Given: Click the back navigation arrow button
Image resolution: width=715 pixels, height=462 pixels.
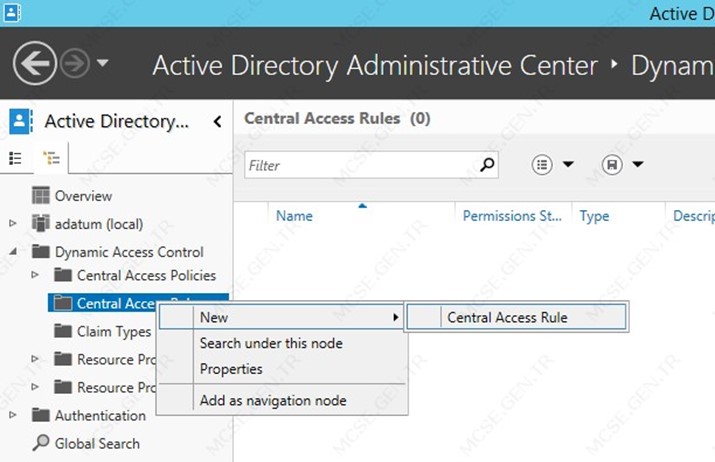Looking at the screenshot, I should coord(35,63).
